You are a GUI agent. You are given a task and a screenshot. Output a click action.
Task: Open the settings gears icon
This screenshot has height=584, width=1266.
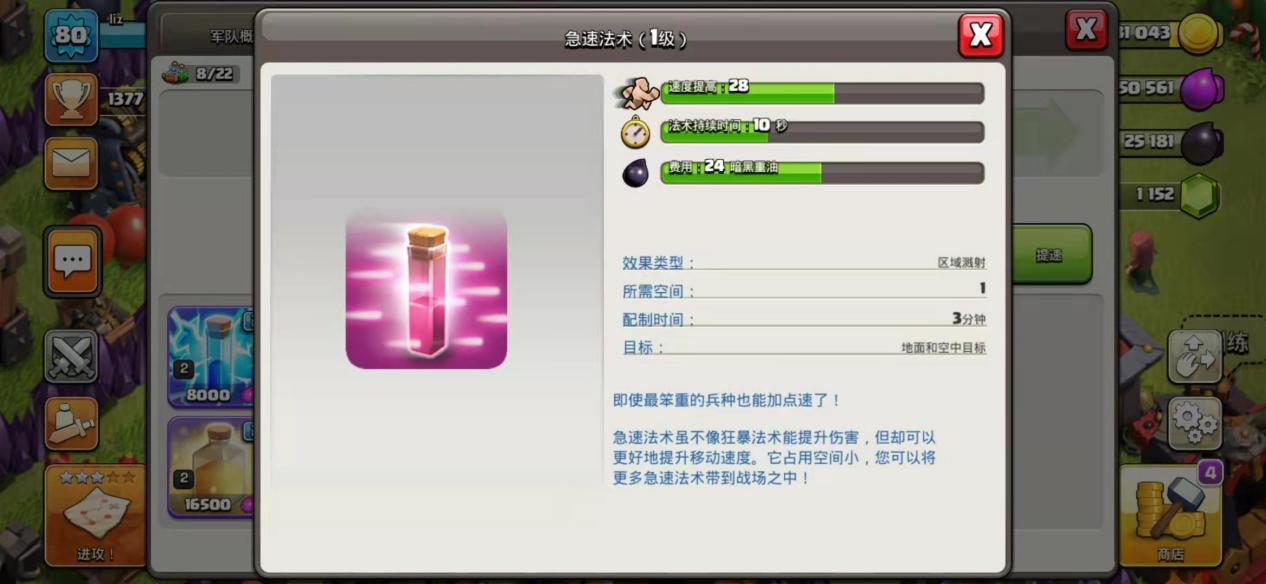(x=1194, y=421)
